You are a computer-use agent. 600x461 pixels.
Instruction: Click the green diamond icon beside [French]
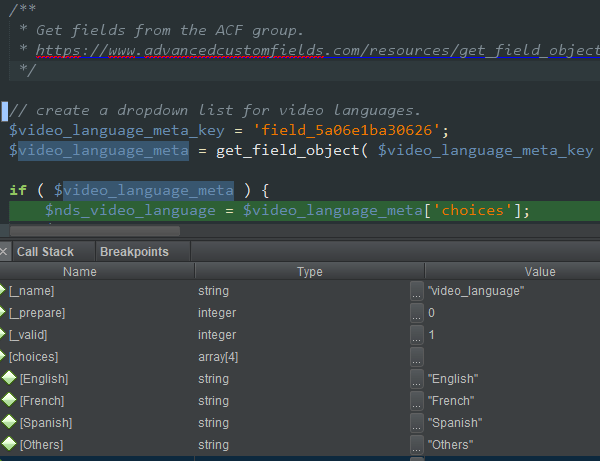coord(9,401)
